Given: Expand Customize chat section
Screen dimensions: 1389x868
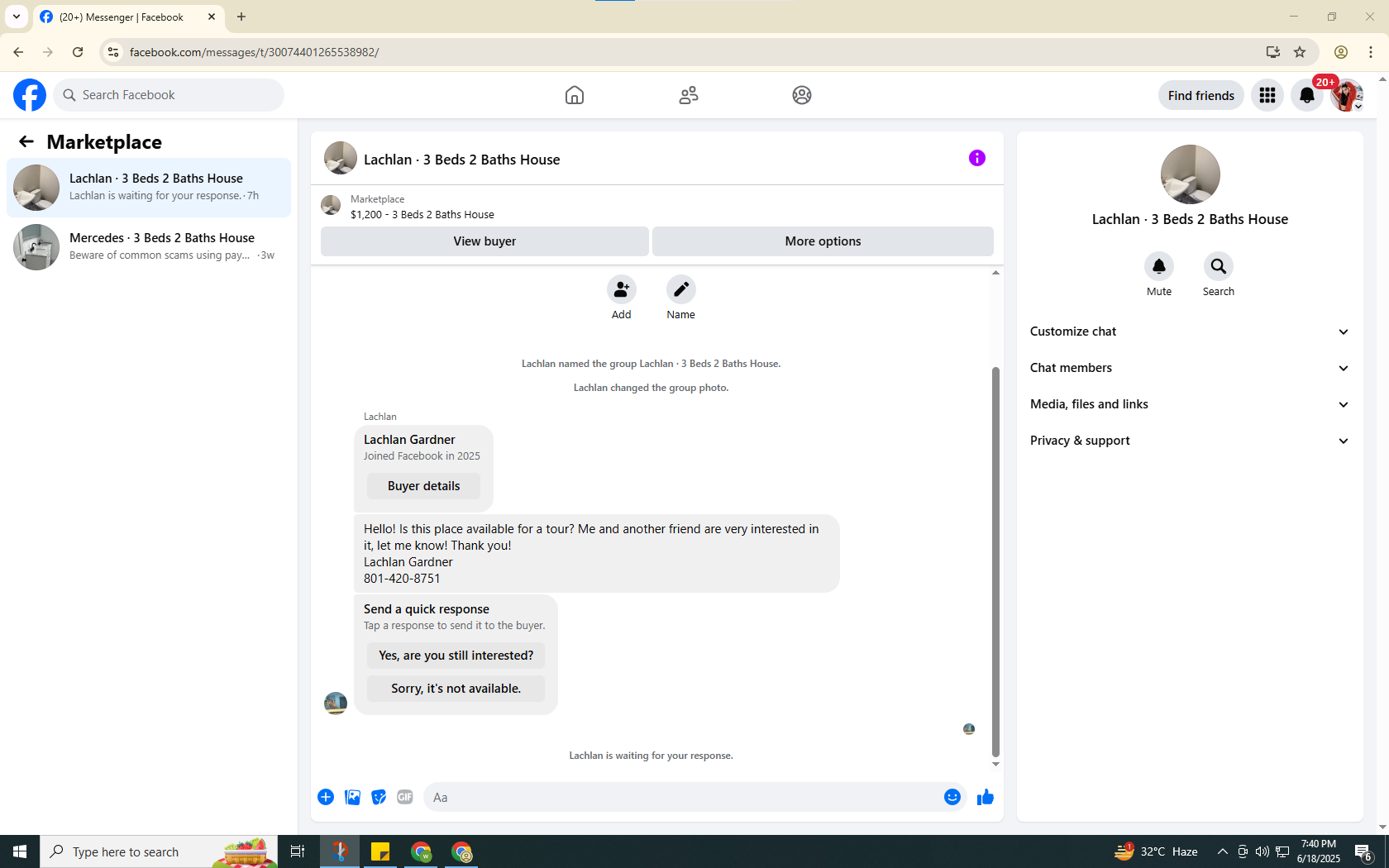Looking at the screenshot, I should 1190,331.
